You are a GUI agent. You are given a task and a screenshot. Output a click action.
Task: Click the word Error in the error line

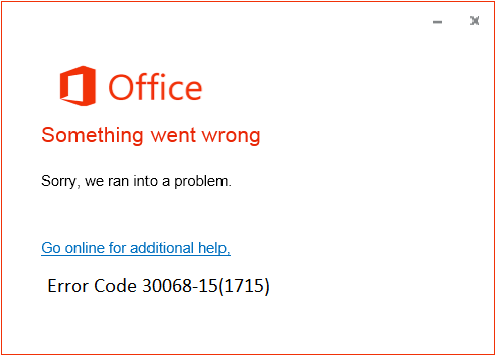click(x=68, y=286)
